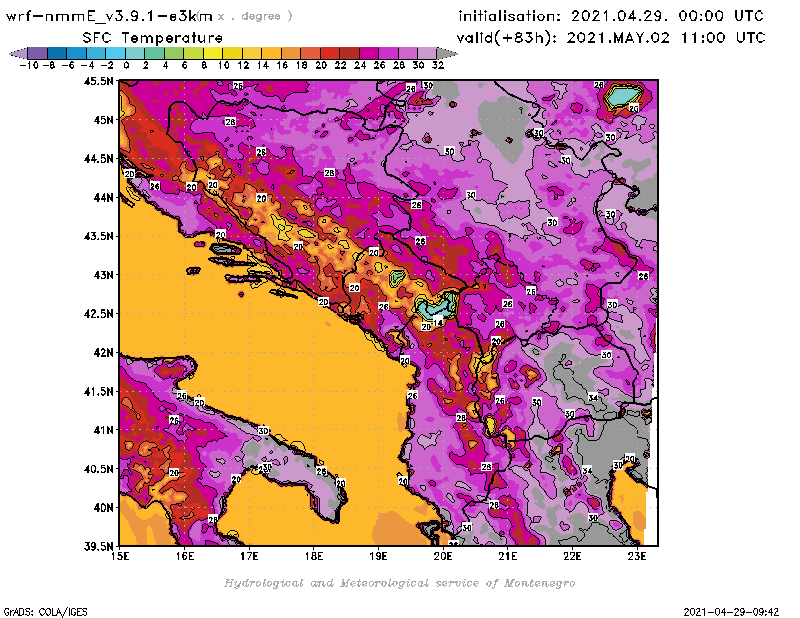Click the magenta swatch between 26 and 28
Viewport: 800px width, 618px height.
click(x=389, y=53)
